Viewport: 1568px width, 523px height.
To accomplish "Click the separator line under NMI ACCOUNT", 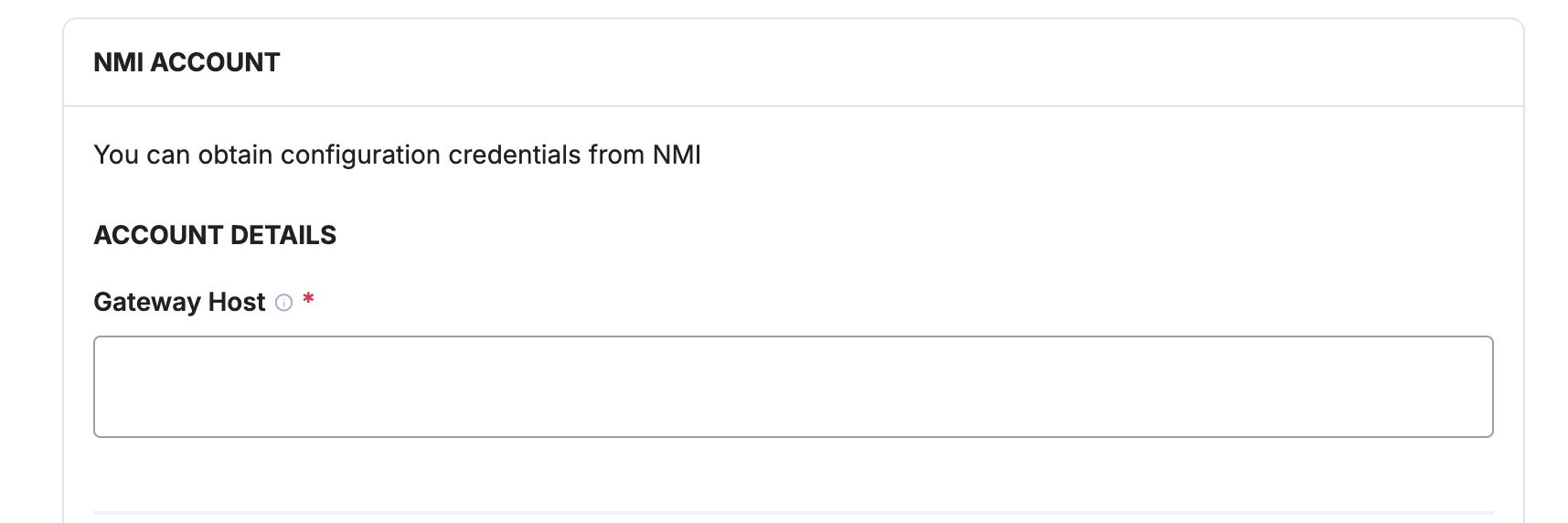I will click(793, 106).
